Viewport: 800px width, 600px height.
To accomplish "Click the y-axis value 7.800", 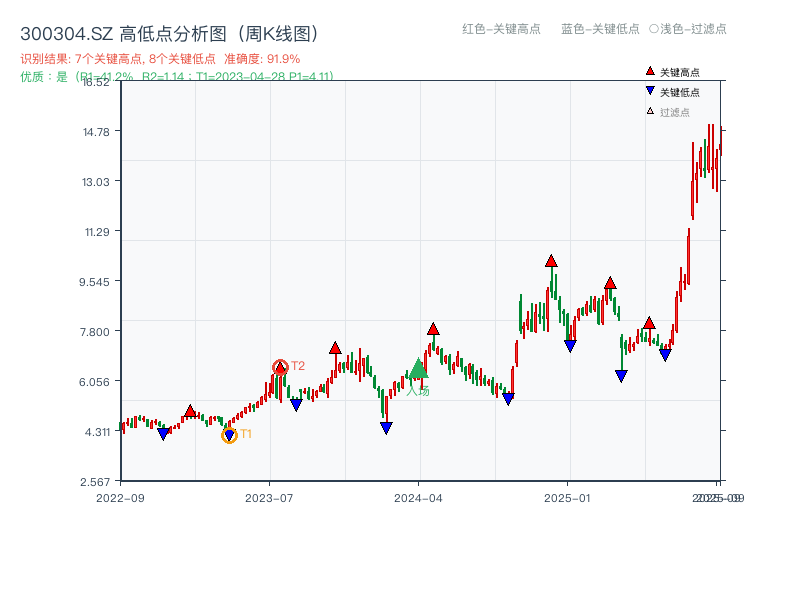I will 94,332.
